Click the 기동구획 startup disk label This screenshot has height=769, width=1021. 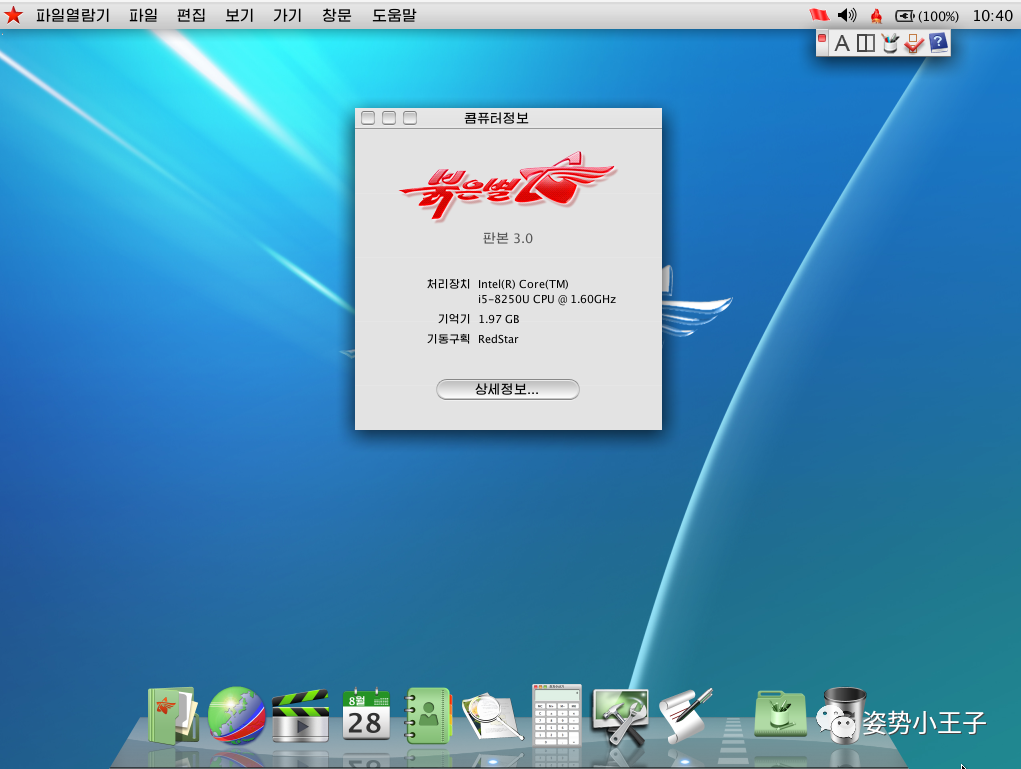(x=448, y=339)
